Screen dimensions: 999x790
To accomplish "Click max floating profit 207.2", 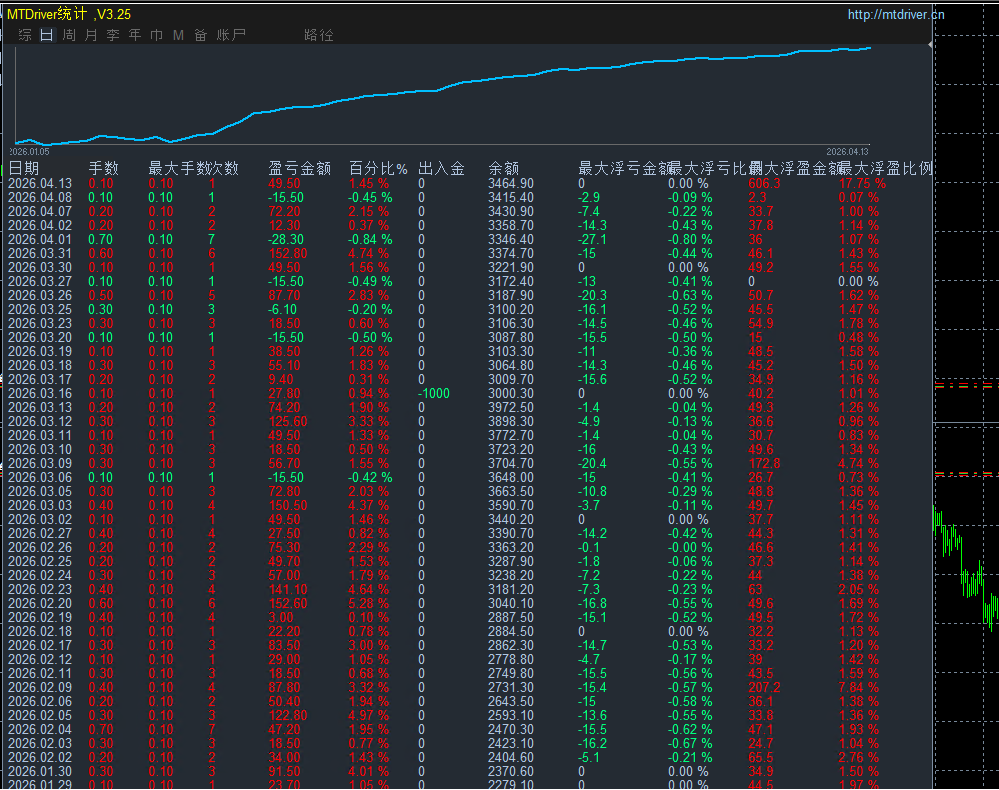I will (764, 687).
